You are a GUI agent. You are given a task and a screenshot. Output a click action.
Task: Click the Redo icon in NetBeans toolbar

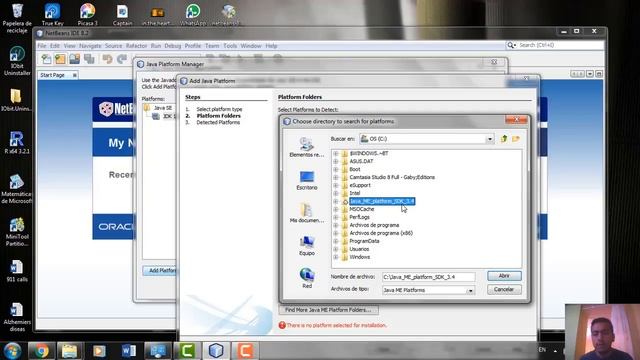[122, 59]
